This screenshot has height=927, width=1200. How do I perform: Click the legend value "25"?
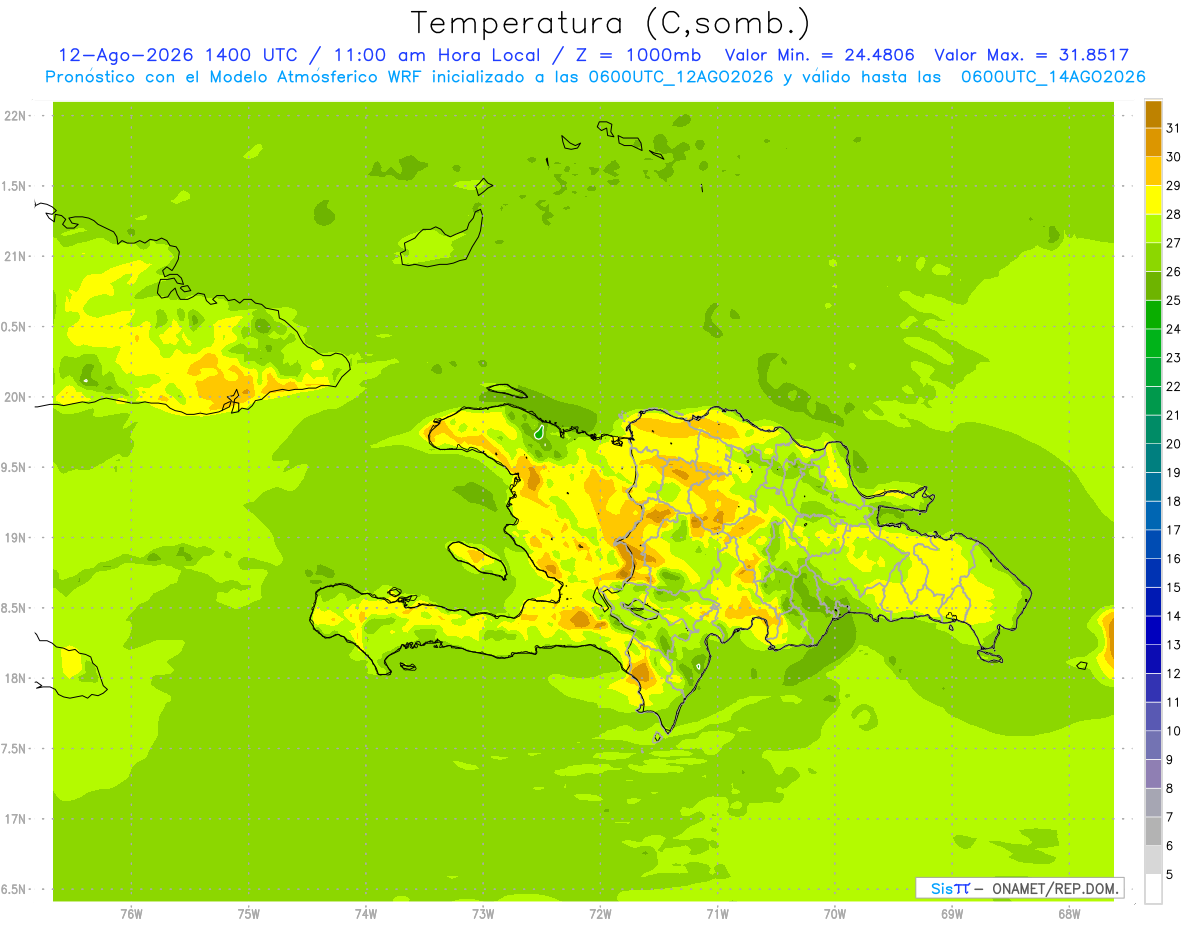(x=1173, y=300)
